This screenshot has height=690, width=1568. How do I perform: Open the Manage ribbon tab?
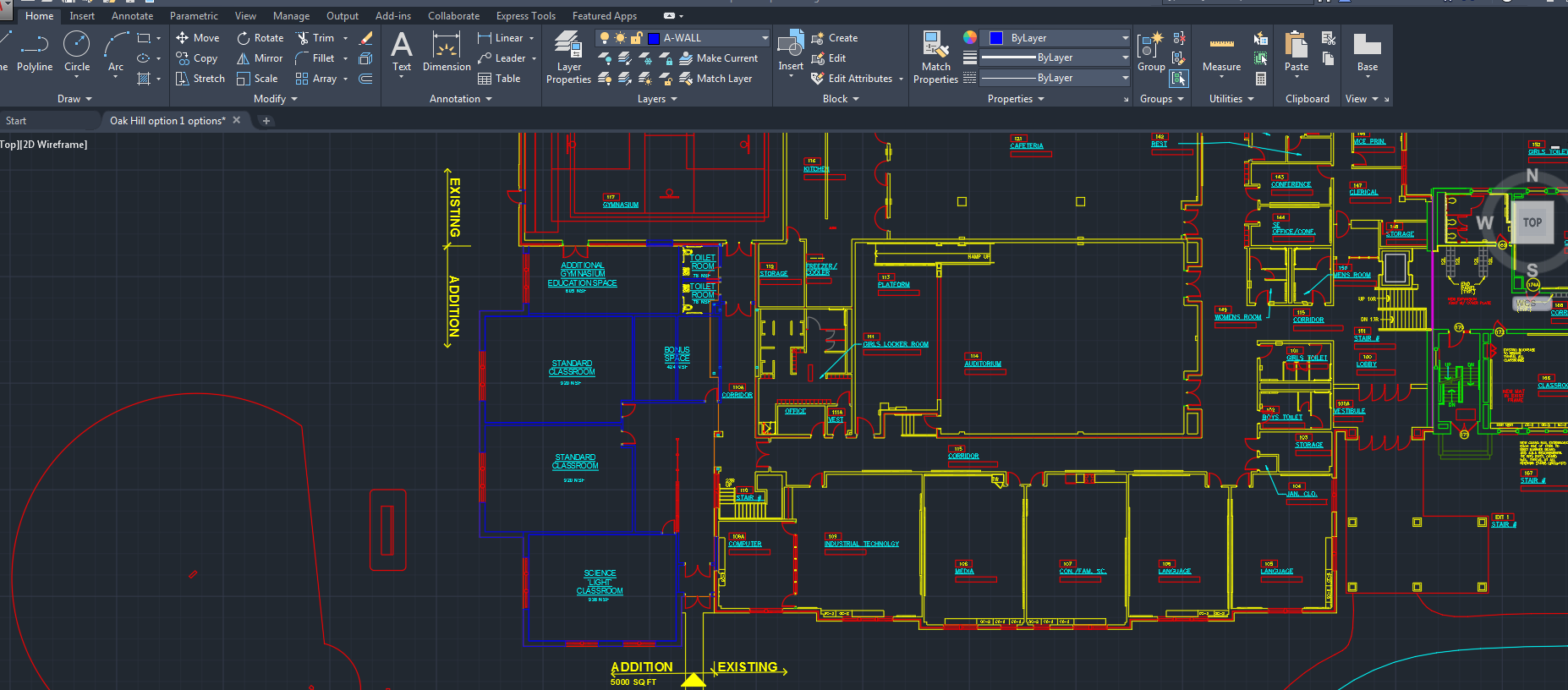[291, 16]
